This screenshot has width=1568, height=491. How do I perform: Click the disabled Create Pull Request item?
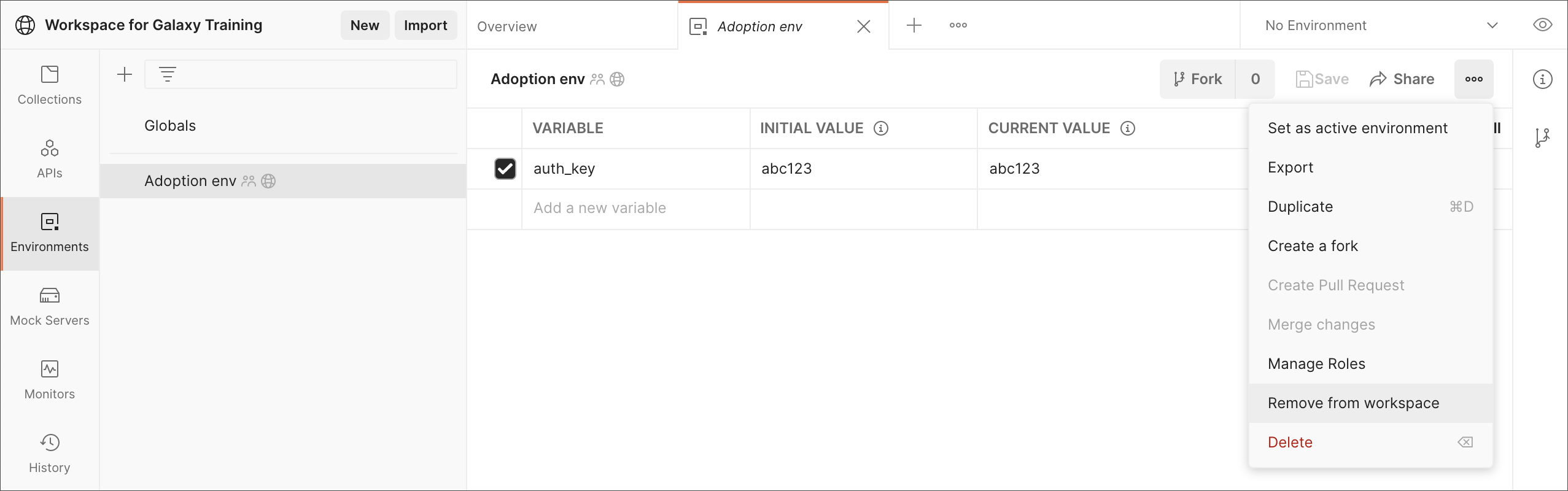pos(1371,285)
